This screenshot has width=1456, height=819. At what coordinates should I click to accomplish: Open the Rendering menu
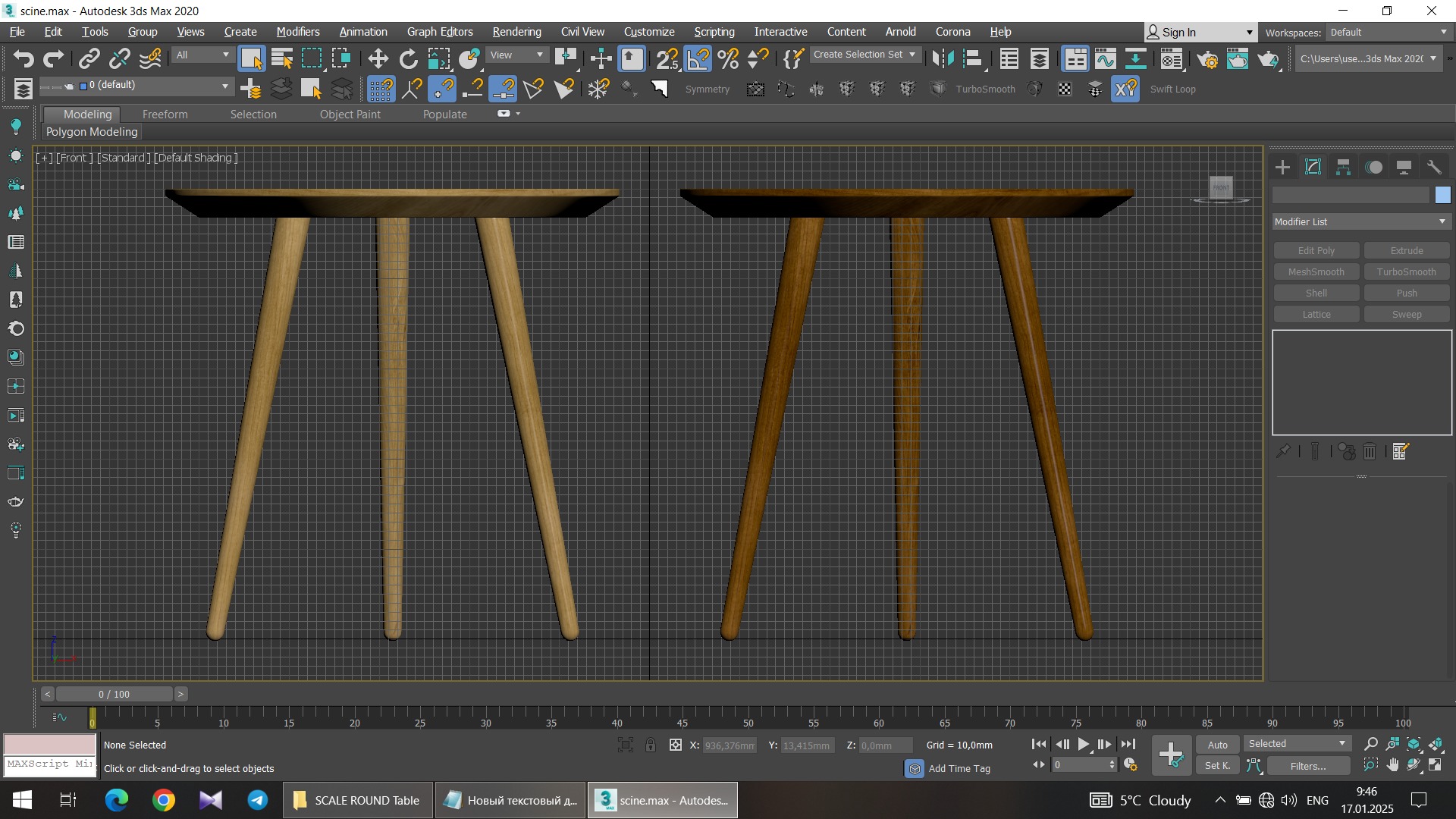coord(516,32)
